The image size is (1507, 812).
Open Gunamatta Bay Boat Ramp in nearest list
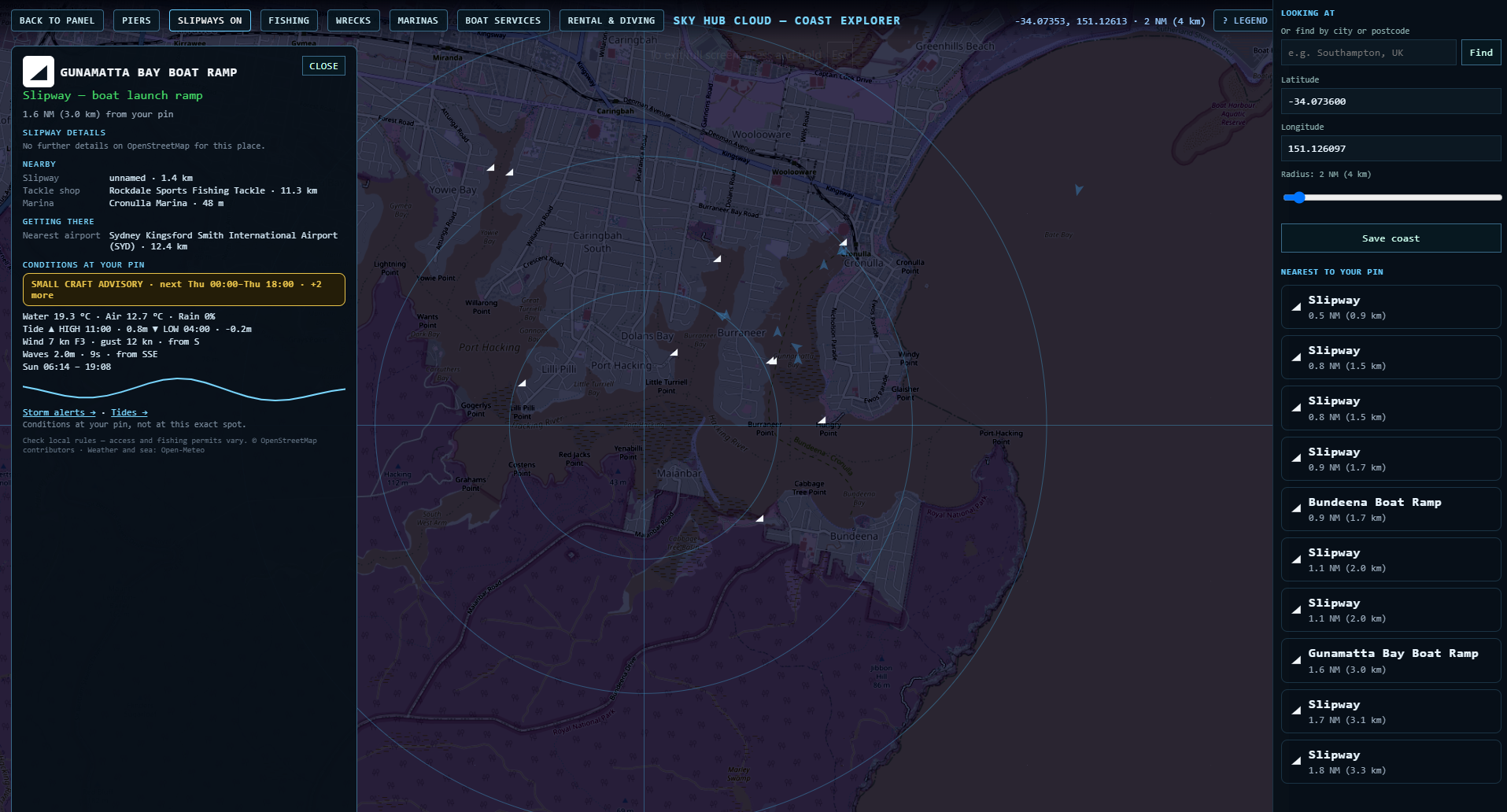1391,661
